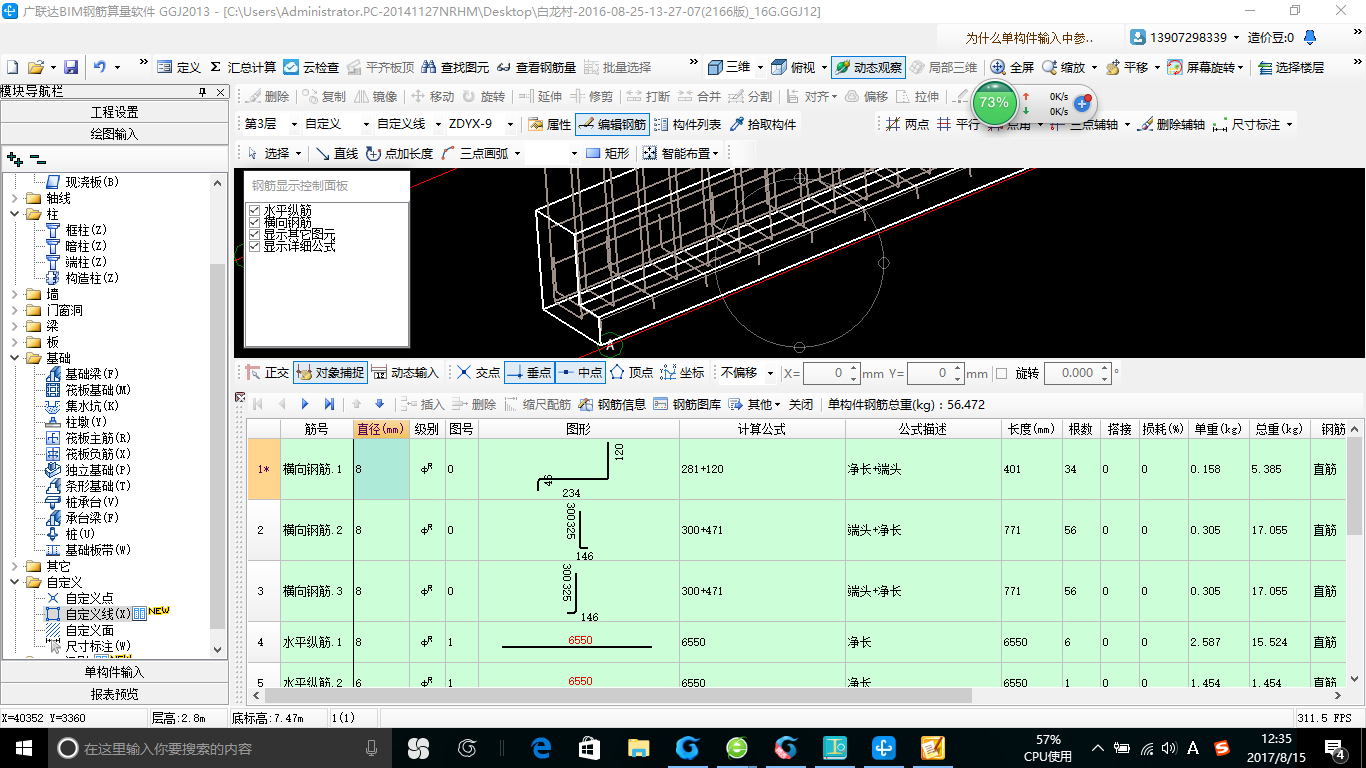Expand the 墙 tree folder
1366x768 pixels.
point(15,294)
